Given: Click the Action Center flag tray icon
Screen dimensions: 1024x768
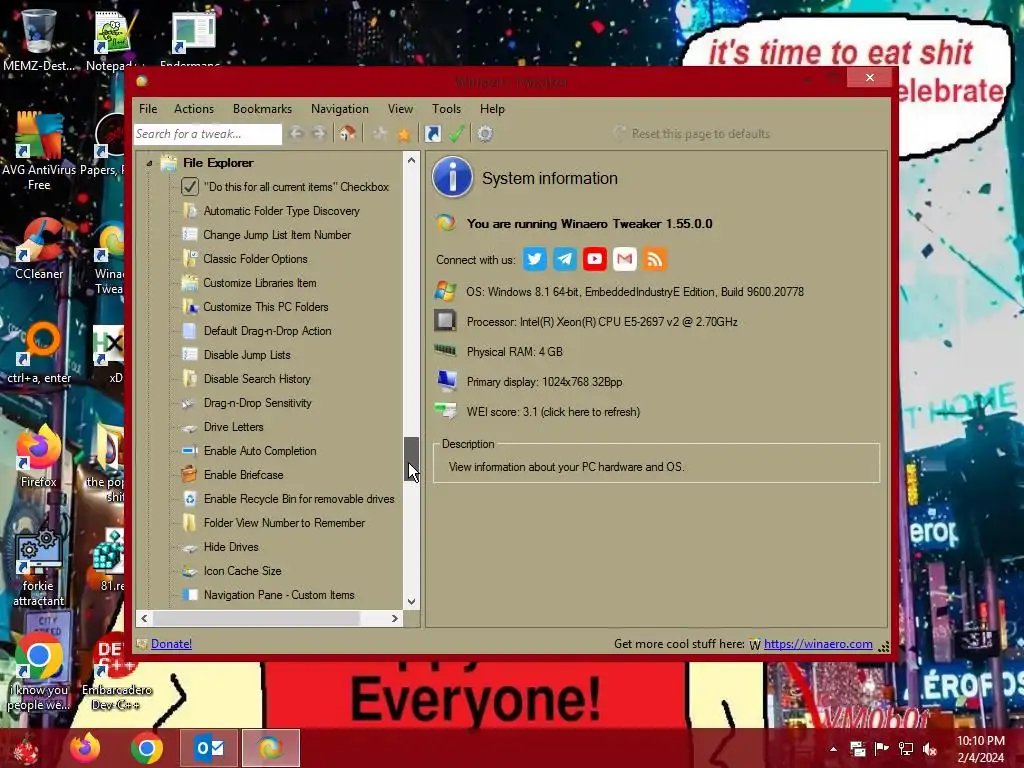Looking at the screenshot, I should [882, 749].
